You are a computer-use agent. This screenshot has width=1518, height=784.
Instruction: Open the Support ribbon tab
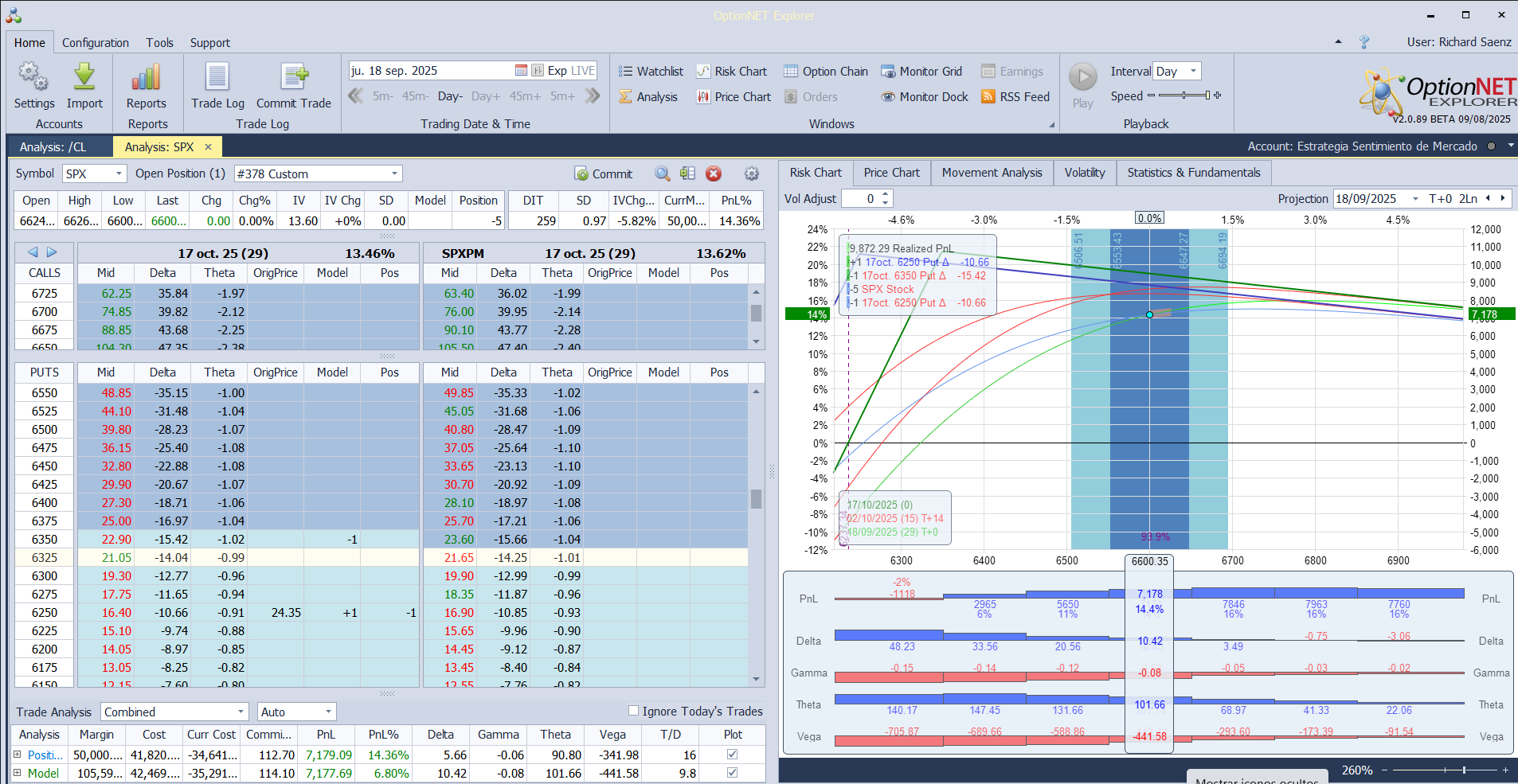click(x=210, y=43)
